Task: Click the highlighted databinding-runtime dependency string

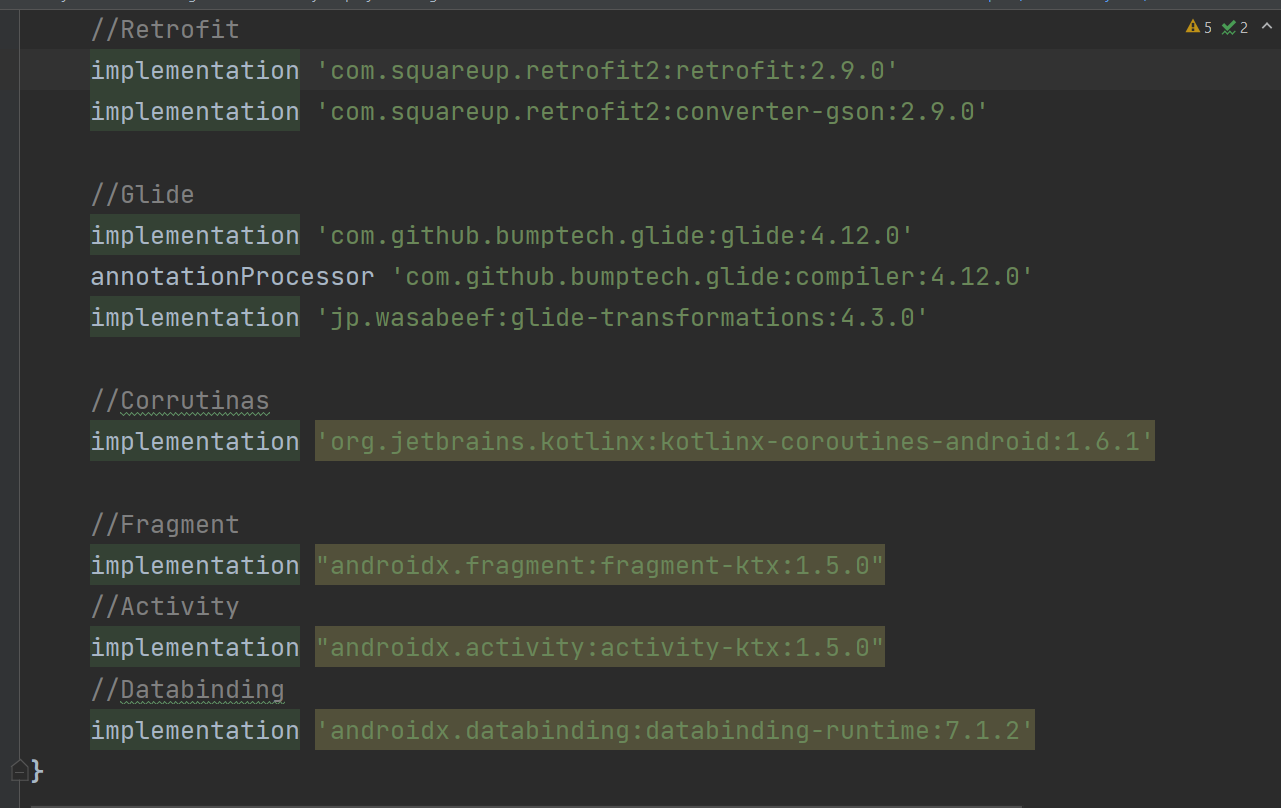Action: click(x=674, y=731)
